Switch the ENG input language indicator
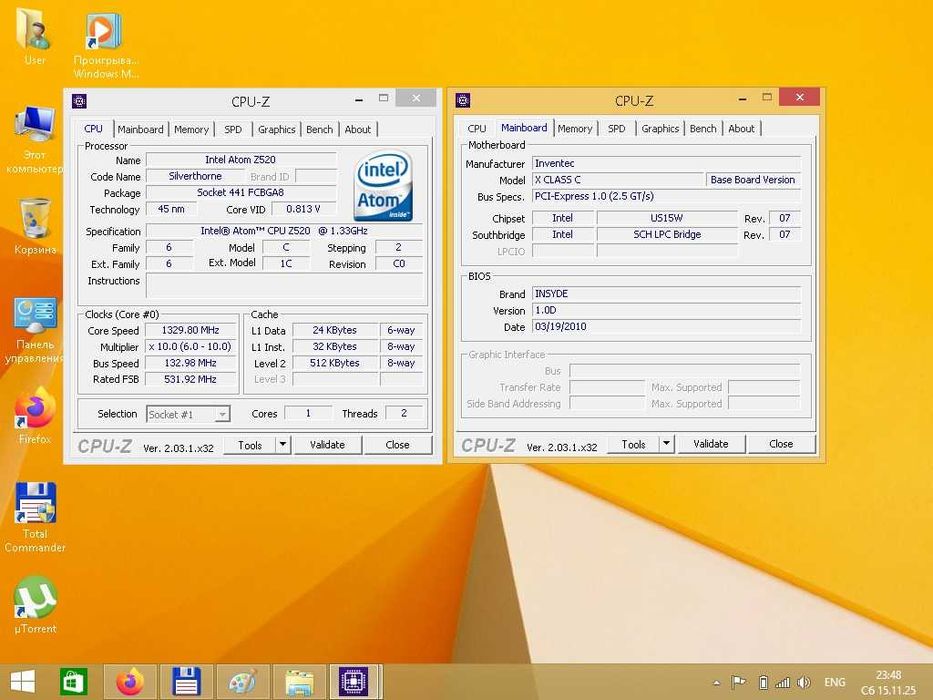 coord(834,683)
